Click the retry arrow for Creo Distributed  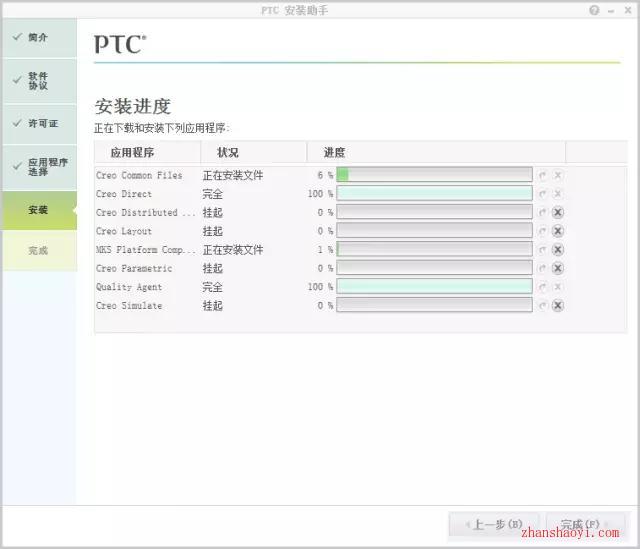542,213
